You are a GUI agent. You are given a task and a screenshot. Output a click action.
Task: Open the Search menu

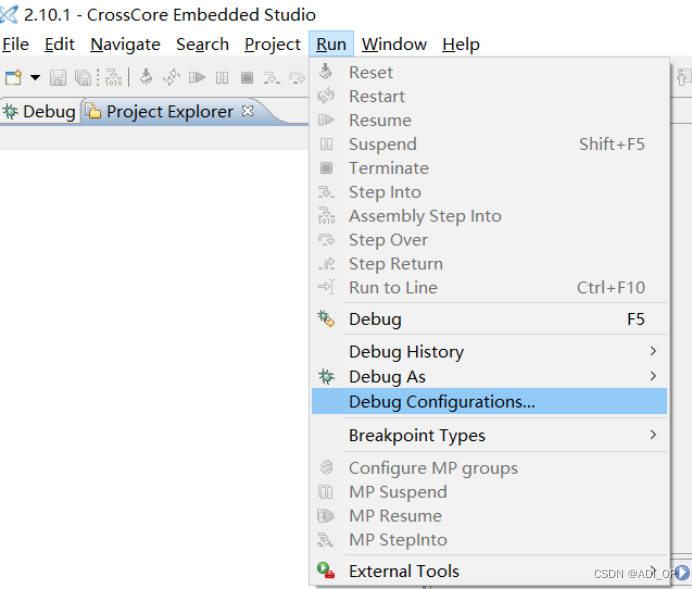tap(203, 44)
